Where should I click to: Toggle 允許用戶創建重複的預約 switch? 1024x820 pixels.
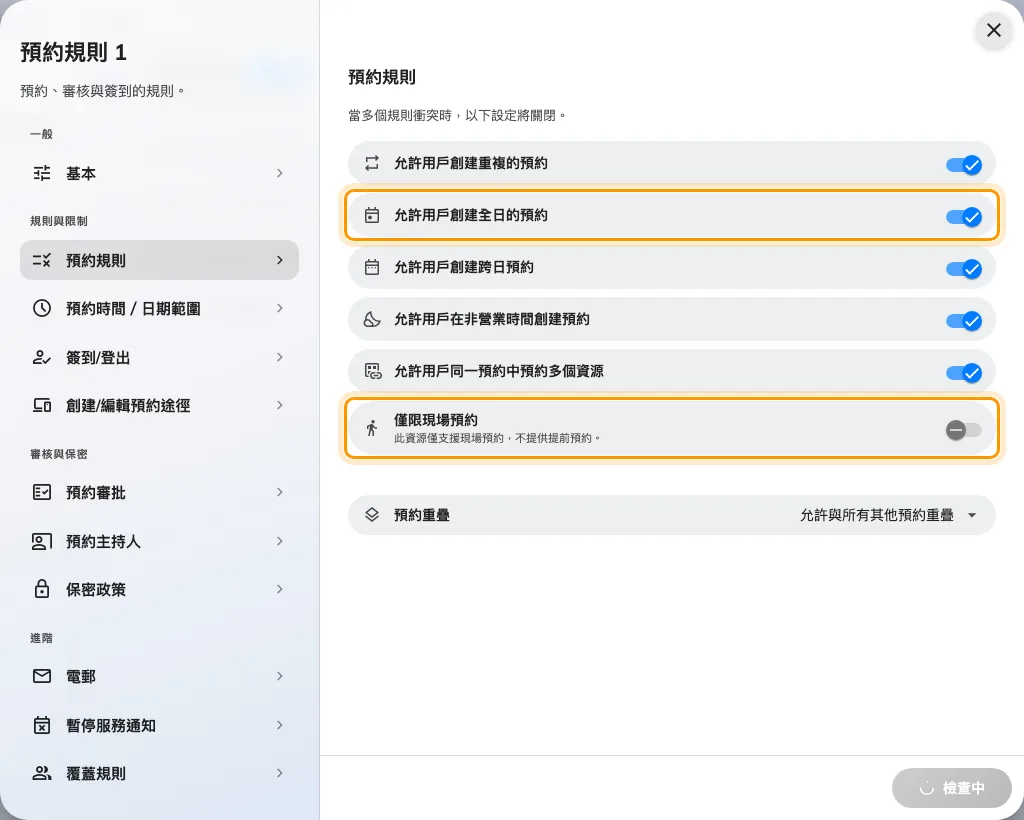coord(964,165)
